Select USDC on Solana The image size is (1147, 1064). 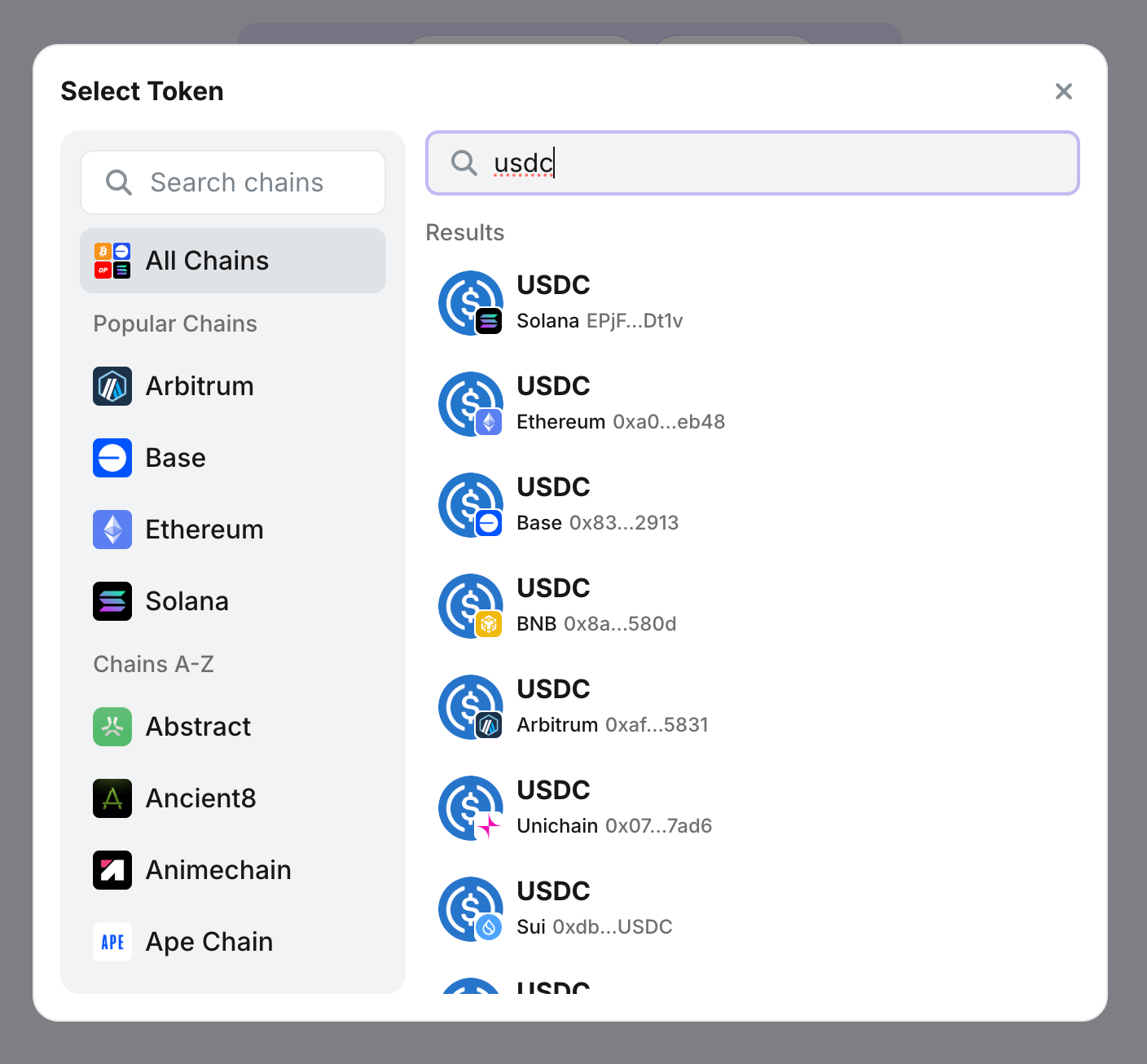(753, 303)
